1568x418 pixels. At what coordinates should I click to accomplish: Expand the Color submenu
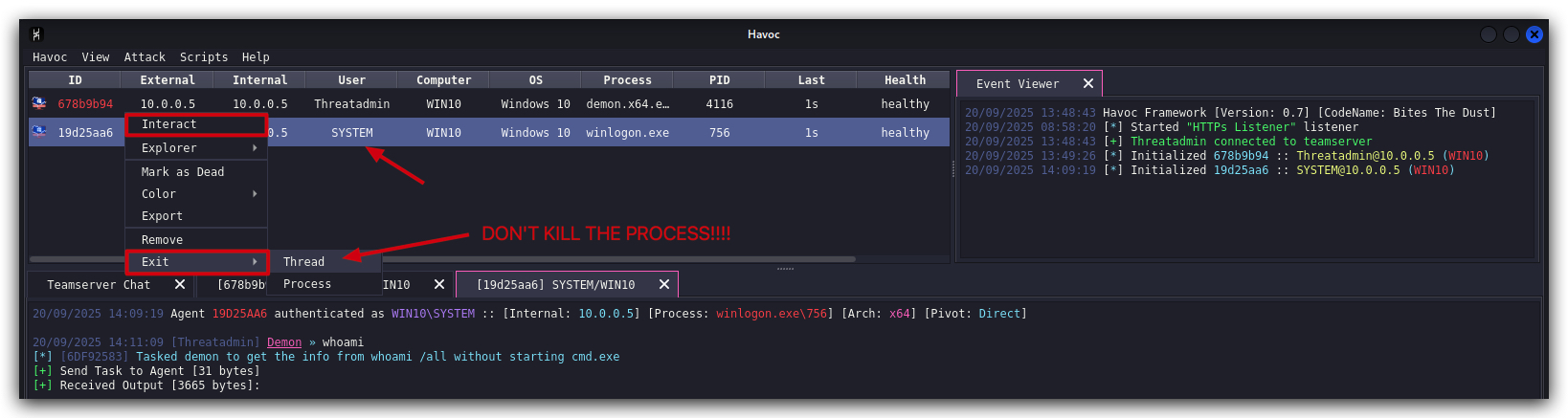(x=196, y=194)
